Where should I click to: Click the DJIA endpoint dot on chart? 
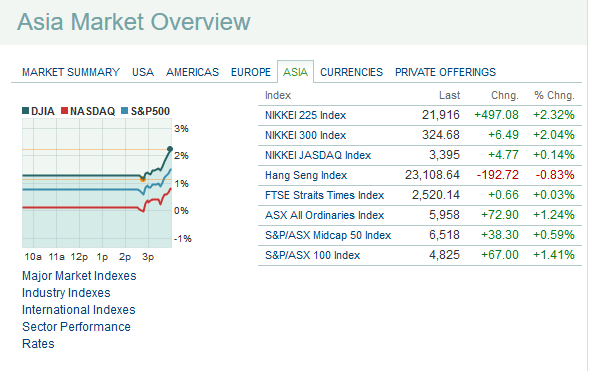(x=170, y=149)
